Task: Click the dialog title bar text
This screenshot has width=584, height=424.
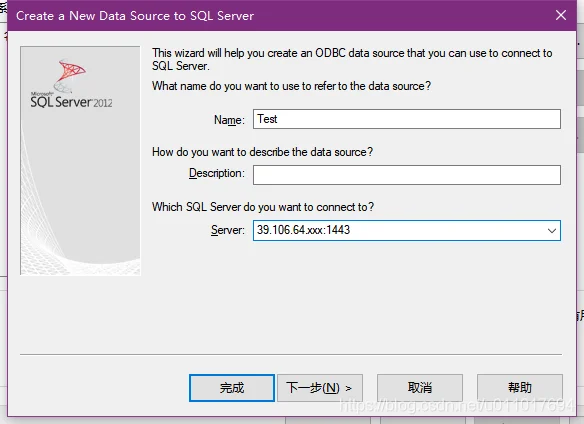Action: pyautogui.click(x=135, y=16)
